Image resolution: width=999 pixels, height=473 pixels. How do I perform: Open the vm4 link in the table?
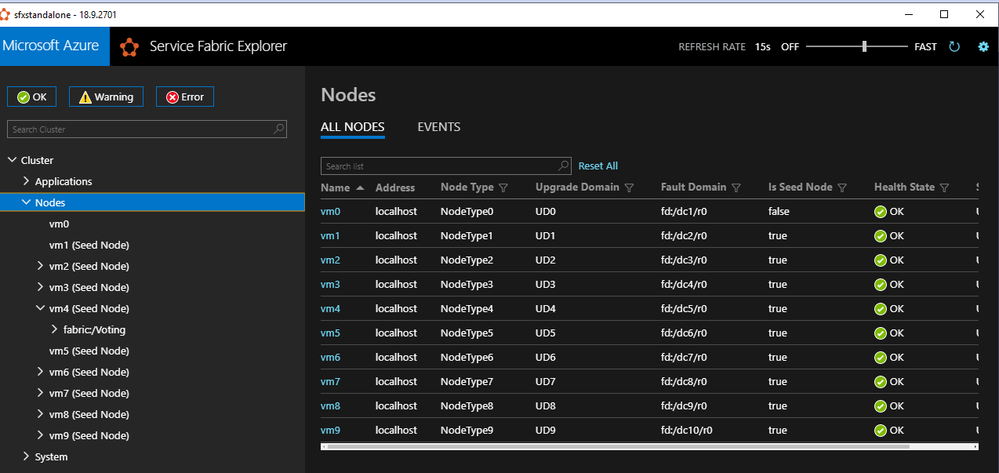330,309
